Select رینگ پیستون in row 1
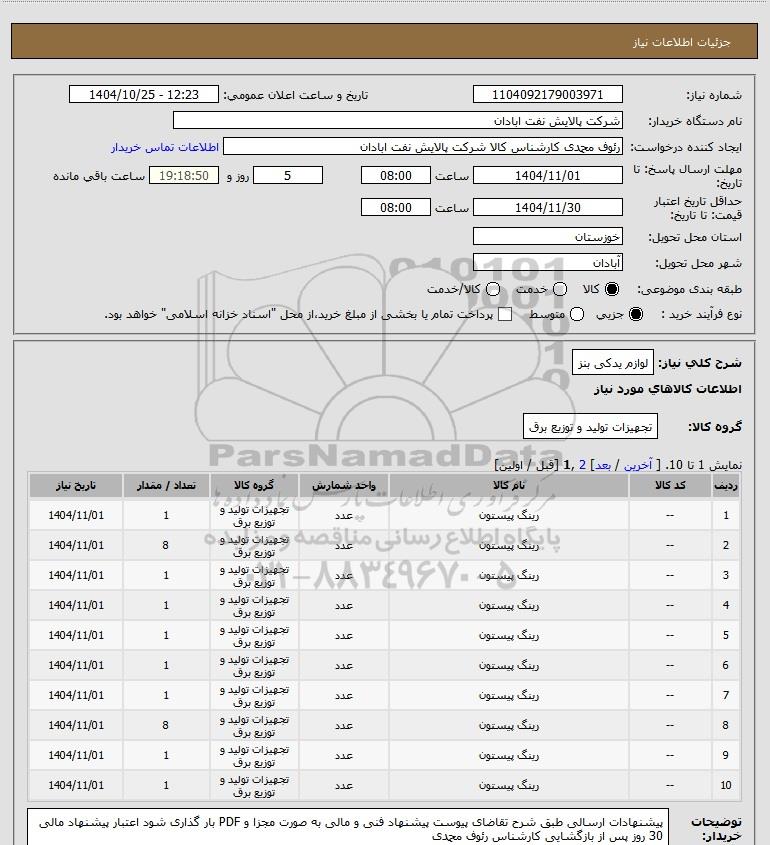770x845 pixels. click(x=509, y=515)
